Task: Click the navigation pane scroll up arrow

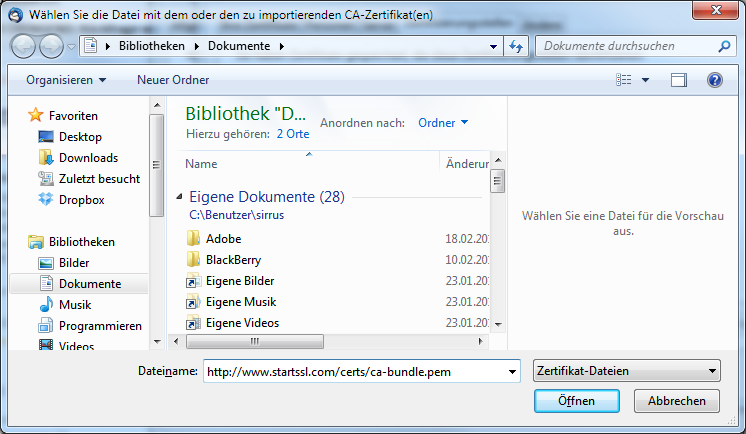Action: 157,105
